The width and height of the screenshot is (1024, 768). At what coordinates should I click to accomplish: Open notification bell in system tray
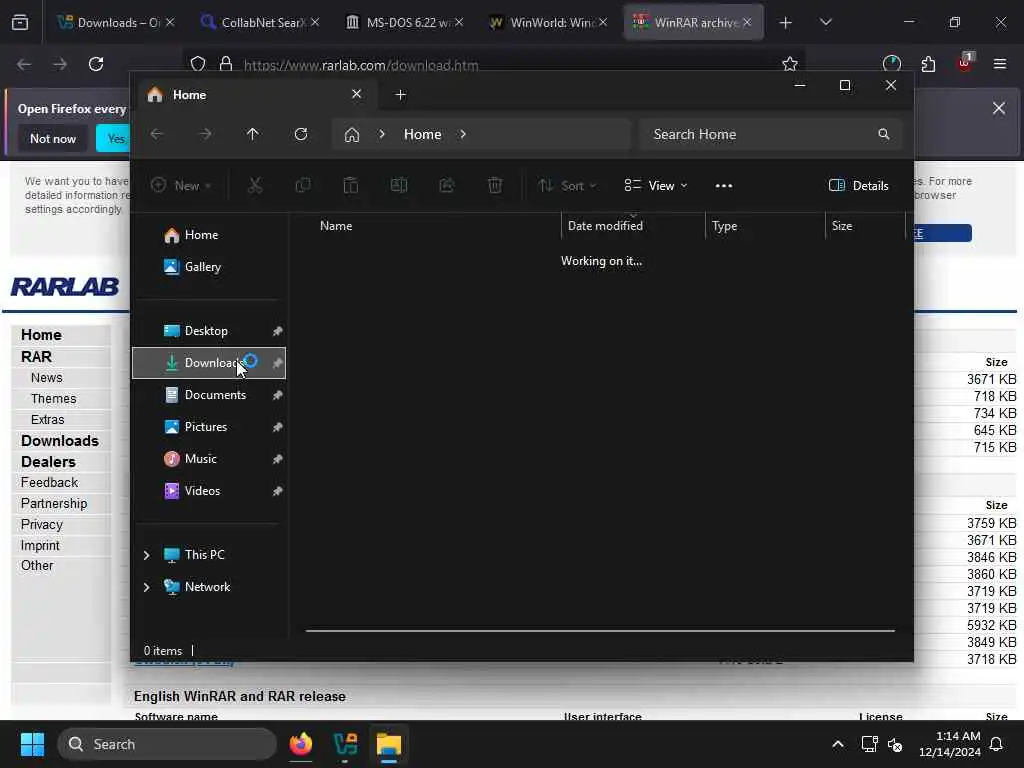(x=997, y=744)
